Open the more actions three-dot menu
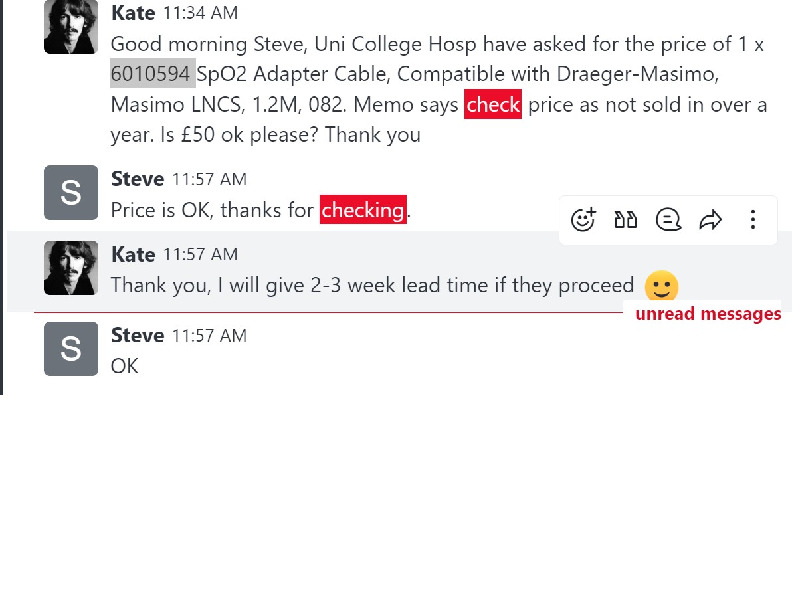This screenshot has height=612, width=792. (753, 220)
